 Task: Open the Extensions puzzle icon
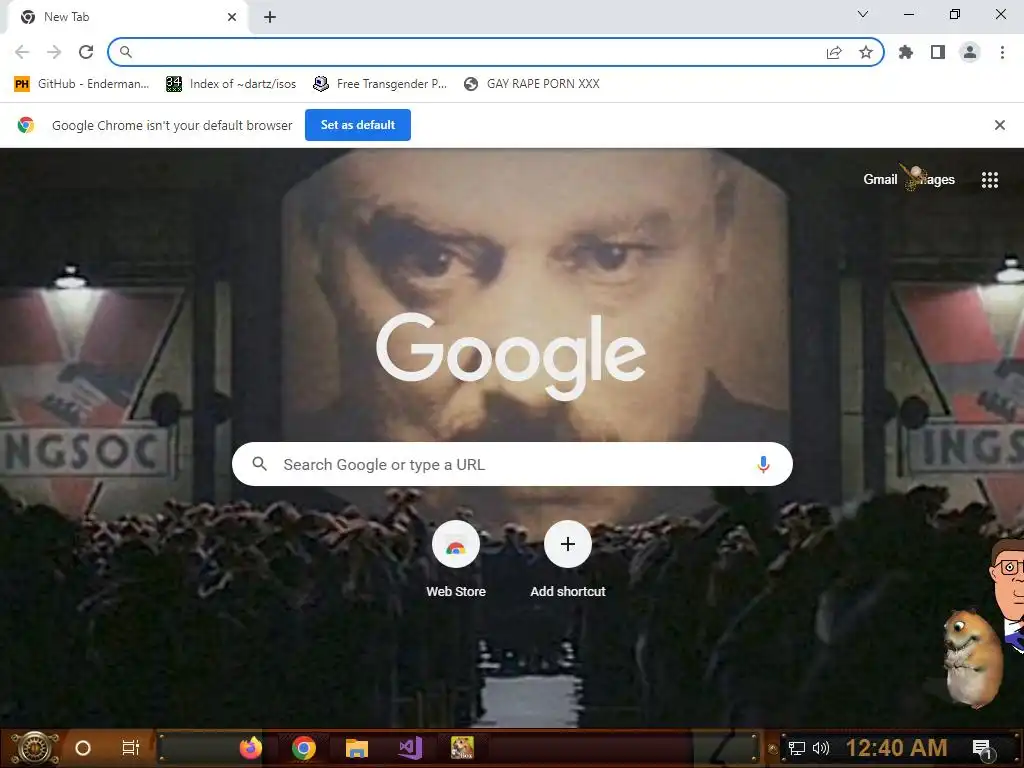906,52
